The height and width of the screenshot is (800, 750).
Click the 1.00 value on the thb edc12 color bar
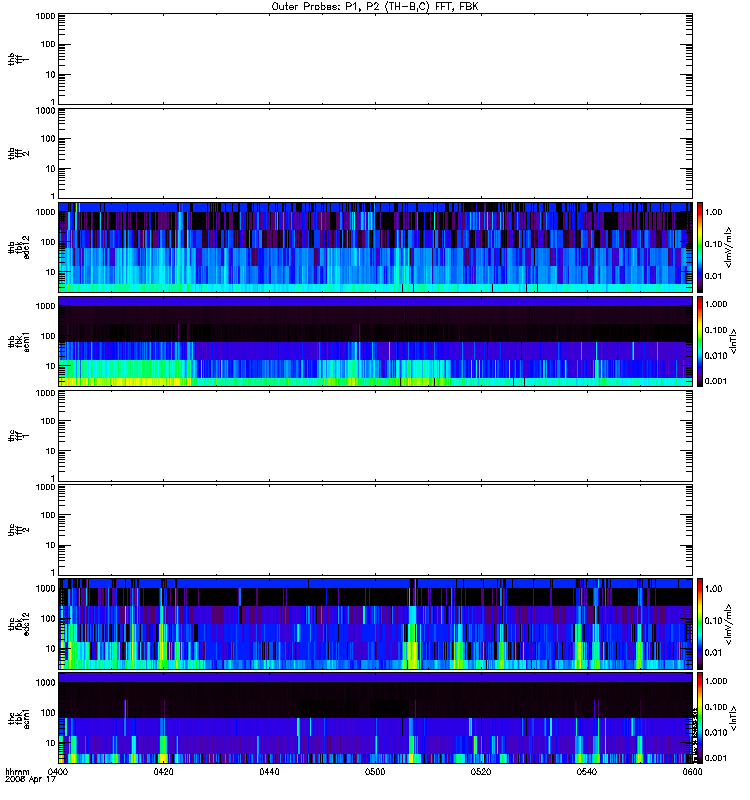click(713, 212)
